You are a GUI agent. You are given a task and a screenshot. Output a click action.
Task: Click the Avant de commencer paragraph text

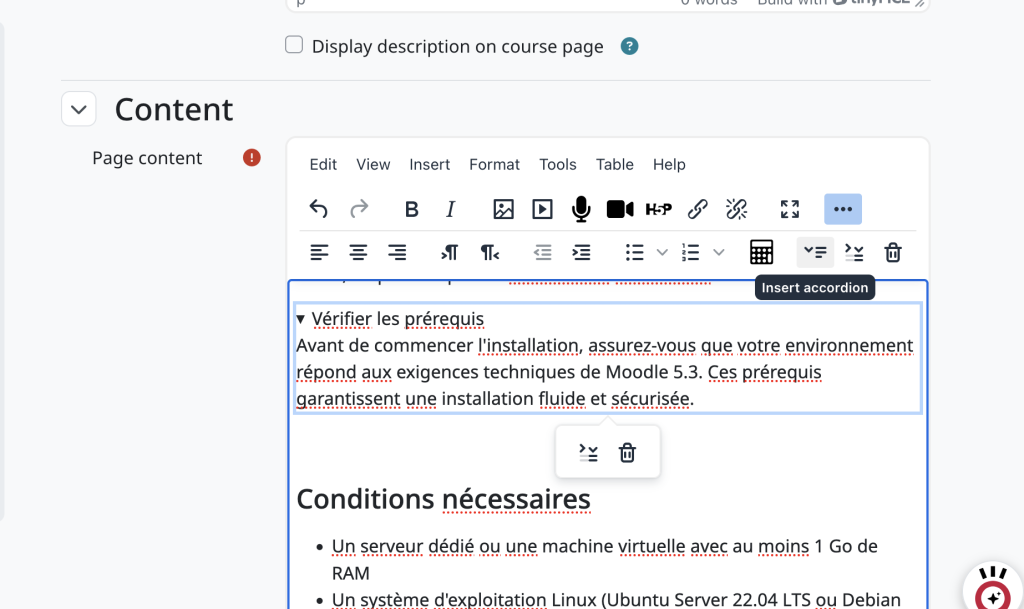(x=605, y=372)
